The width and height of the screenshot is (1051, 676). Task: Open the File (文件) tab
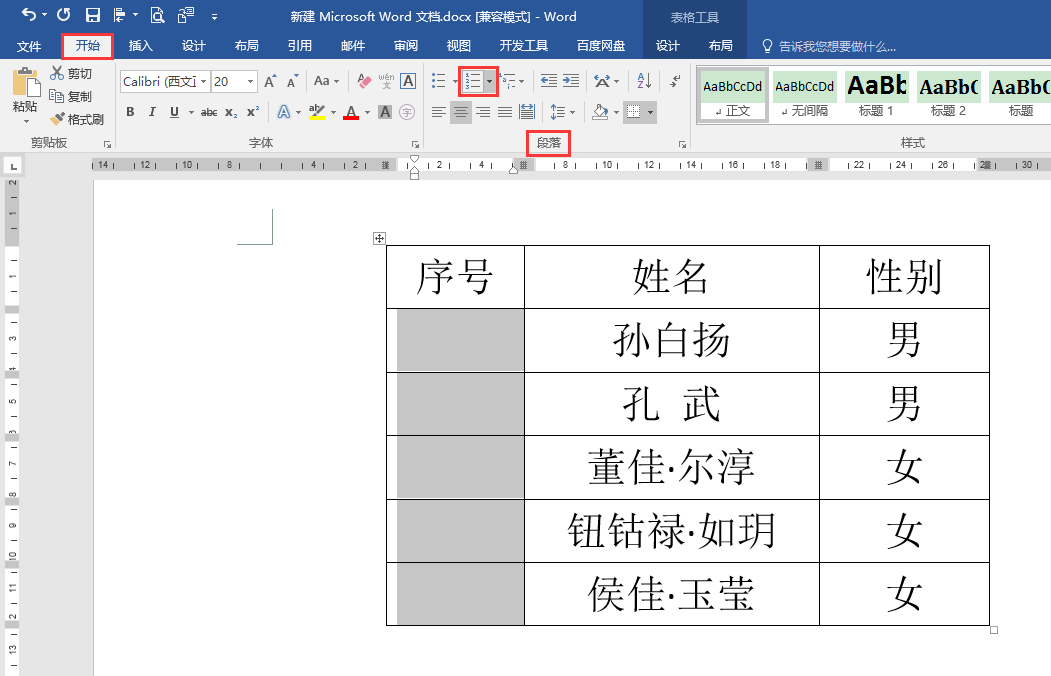[x=29, y=46]
